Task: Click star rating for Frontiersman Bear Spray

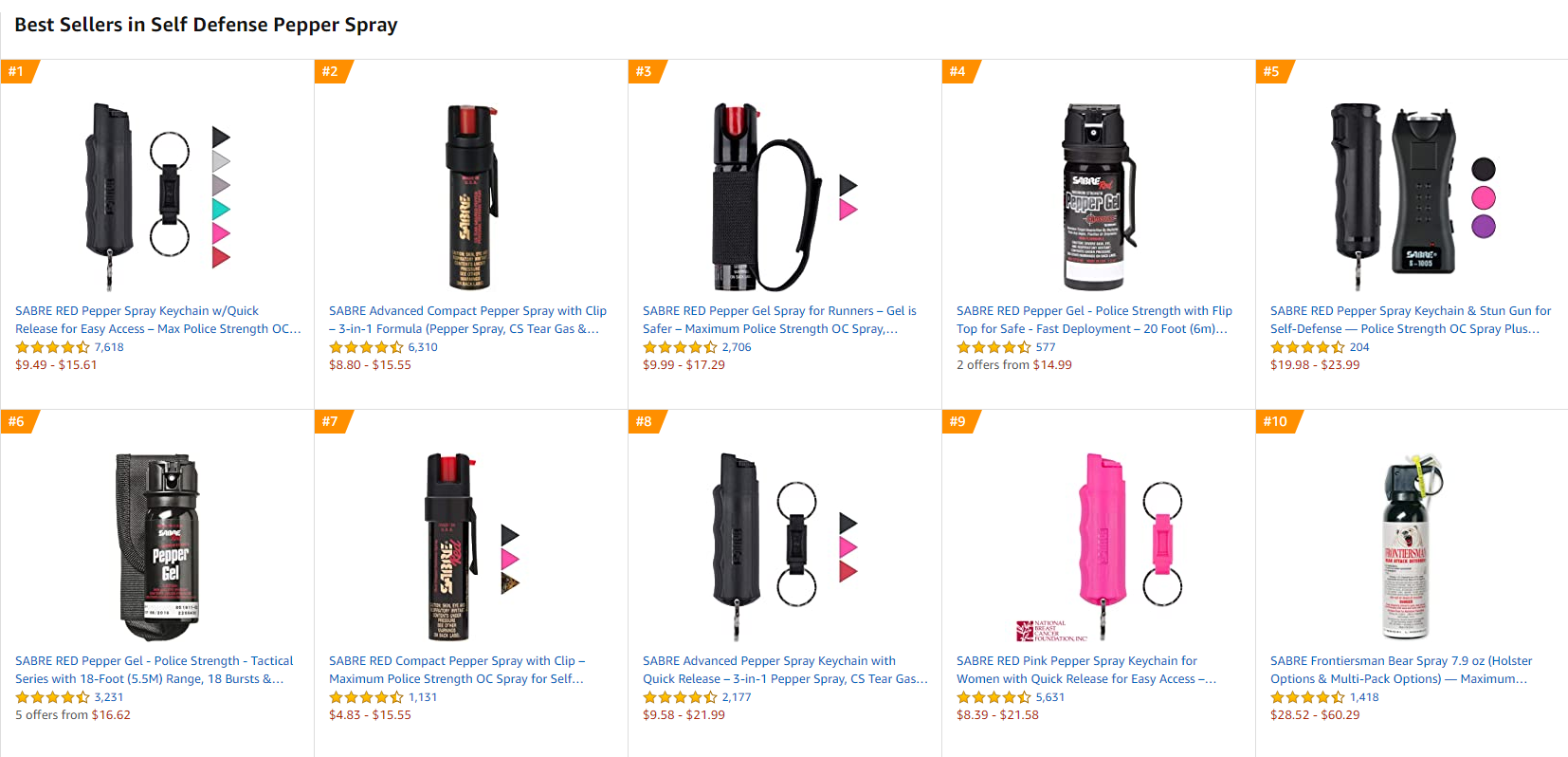Action: (1307, 697)
